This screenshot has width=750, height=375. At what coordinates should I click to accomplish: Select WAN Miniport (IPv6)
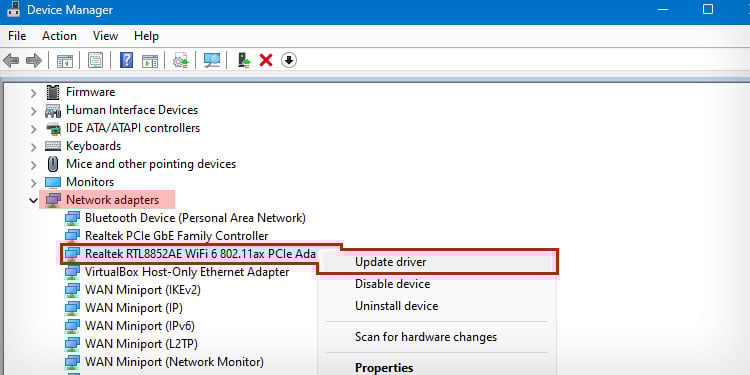tap(140, 326)
